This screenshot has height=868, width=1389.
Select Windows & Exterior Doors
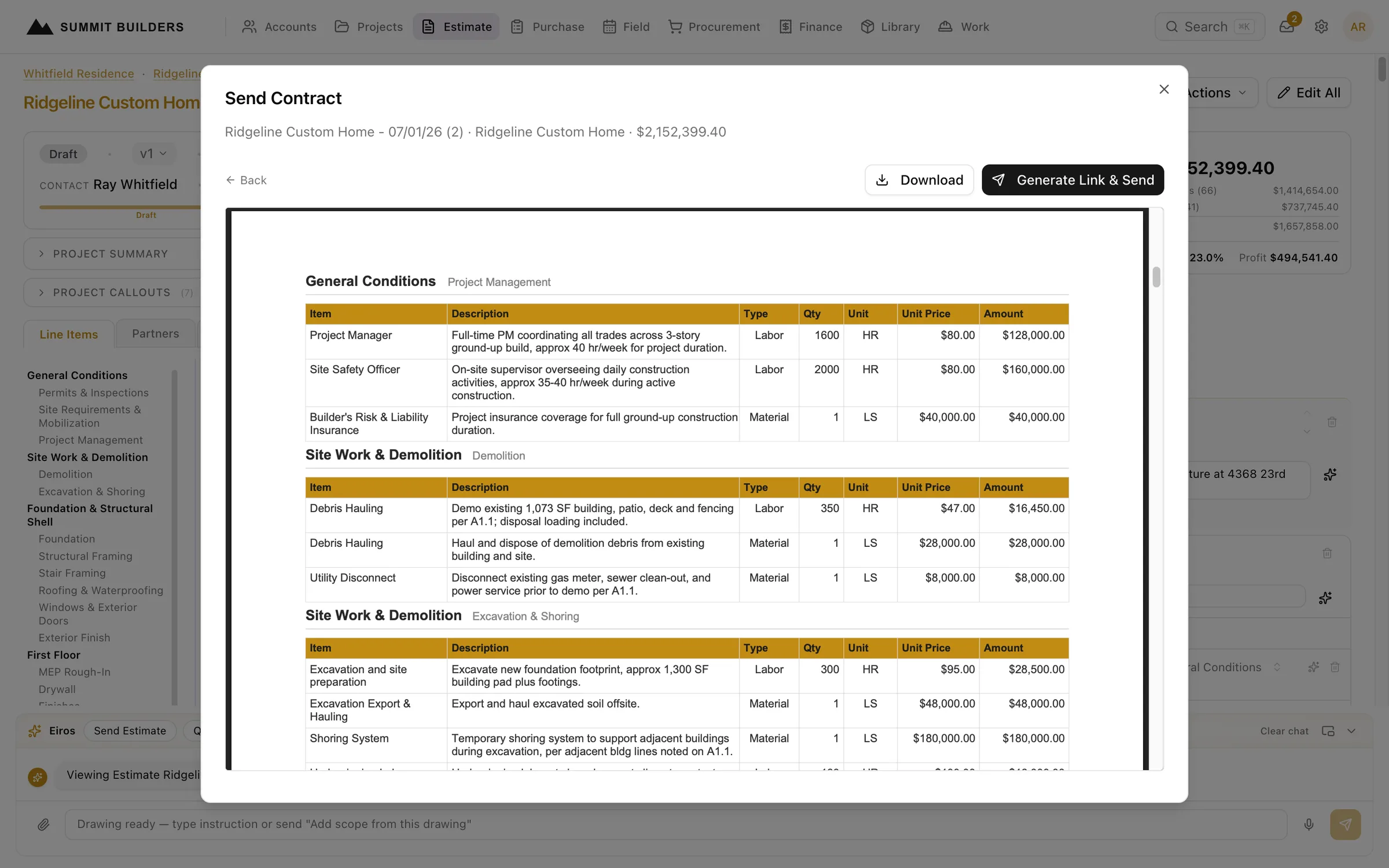point(88,614)
